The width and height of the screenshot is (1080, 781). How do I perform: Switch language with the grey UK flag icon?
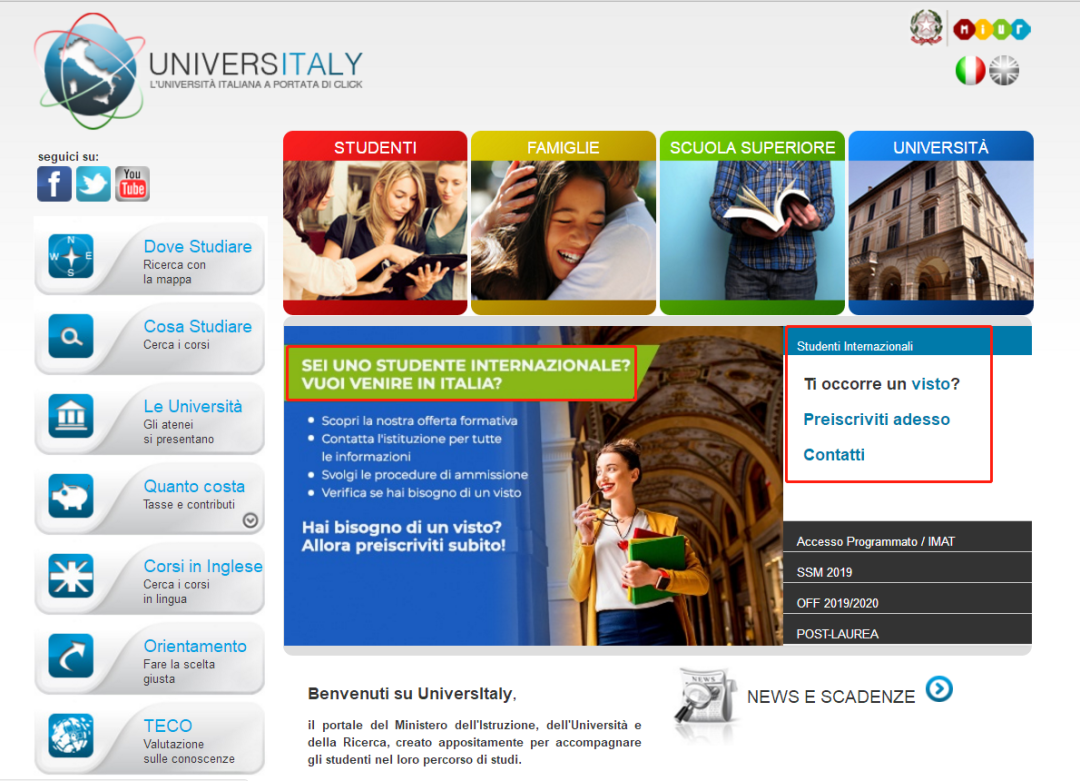pos(1004,70)
